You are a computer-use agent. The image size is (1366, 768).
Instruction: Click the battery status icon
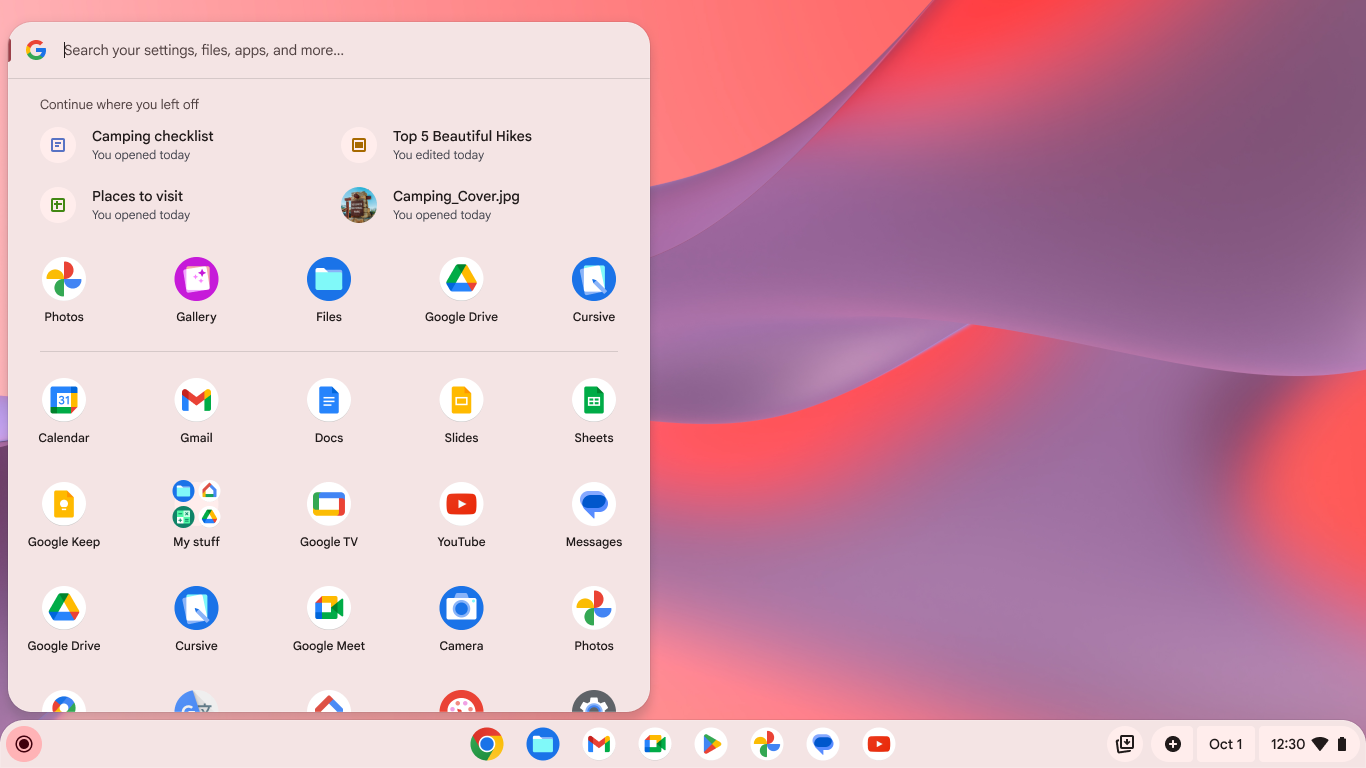[1342, 744]
